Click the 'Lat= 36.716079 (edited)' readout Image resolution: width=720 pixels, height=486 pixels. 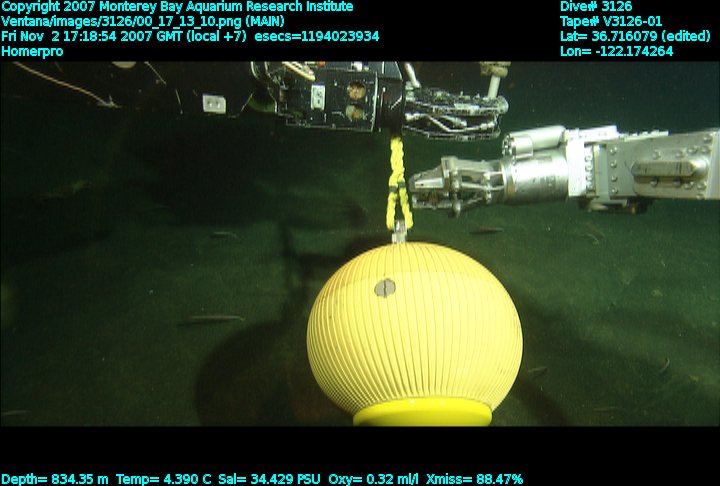(635, 36)
